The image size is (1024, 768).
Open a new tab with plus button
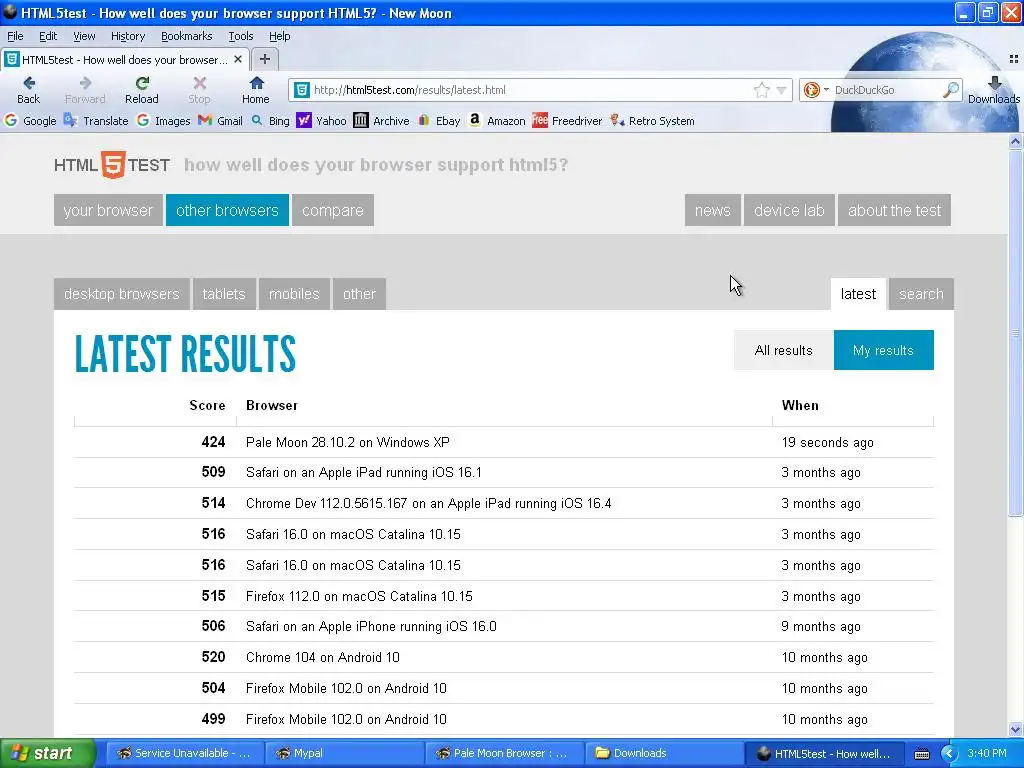pos(264,59)
